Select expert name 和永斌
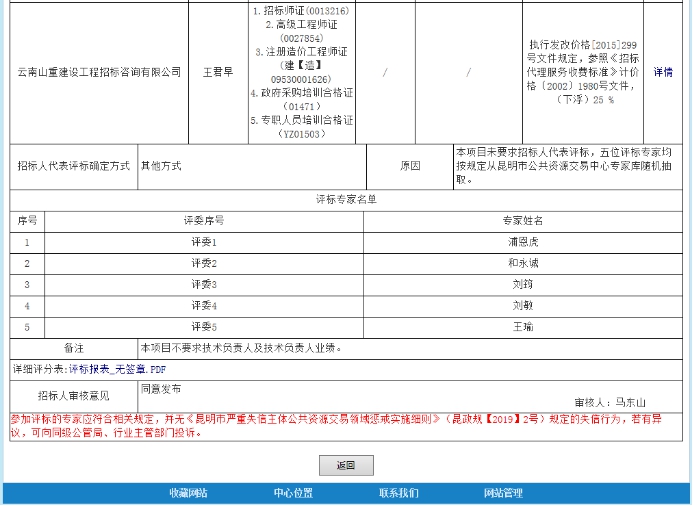Viewport: 693px width, 506px height. (x=522, y=263)
